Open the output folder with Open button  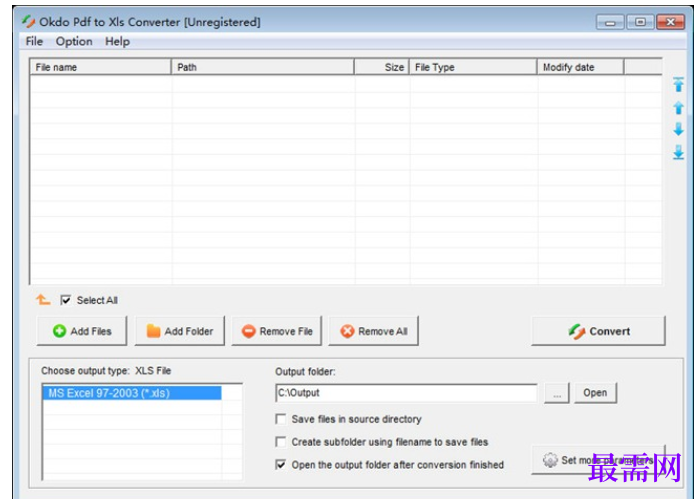click(595, 393)
